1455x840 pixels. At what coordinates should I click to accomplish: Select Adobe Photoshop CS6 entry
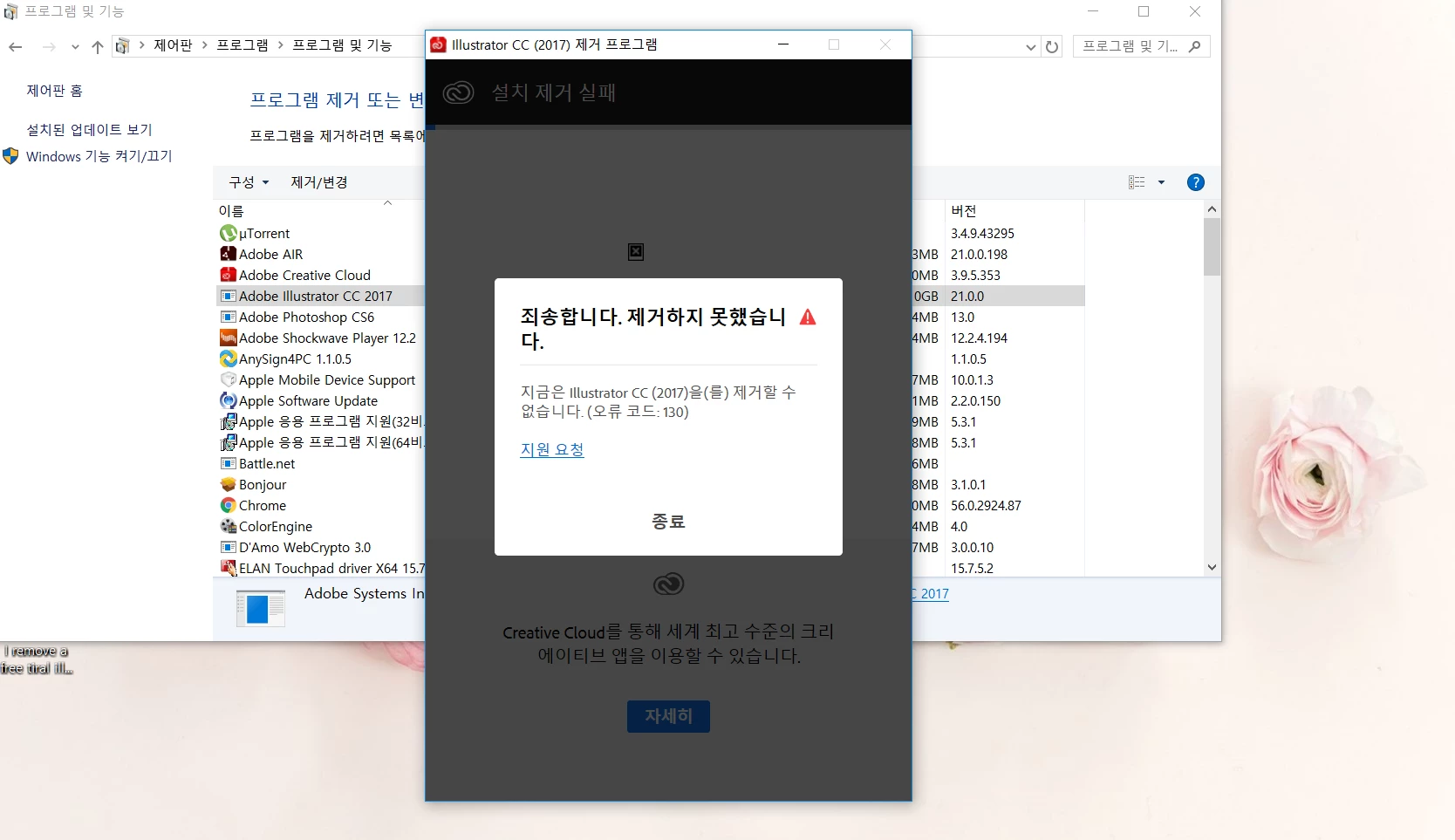(x=307, y=318)
